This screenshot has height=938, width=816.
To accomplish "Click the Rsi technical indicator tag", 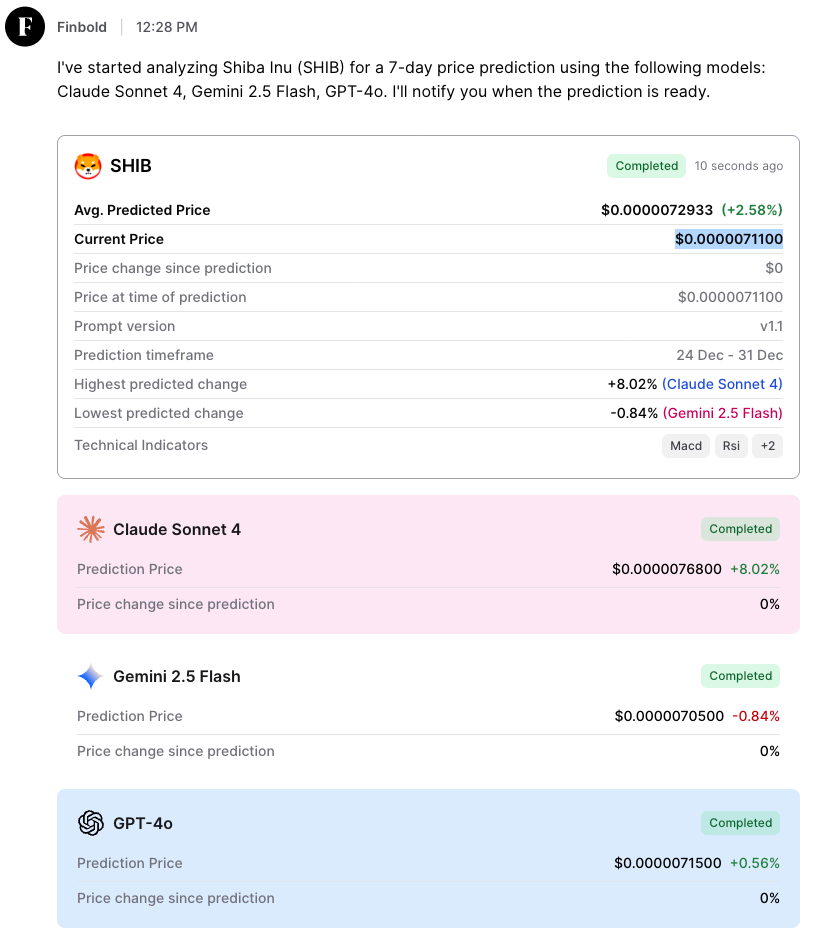I will [731, 446].
